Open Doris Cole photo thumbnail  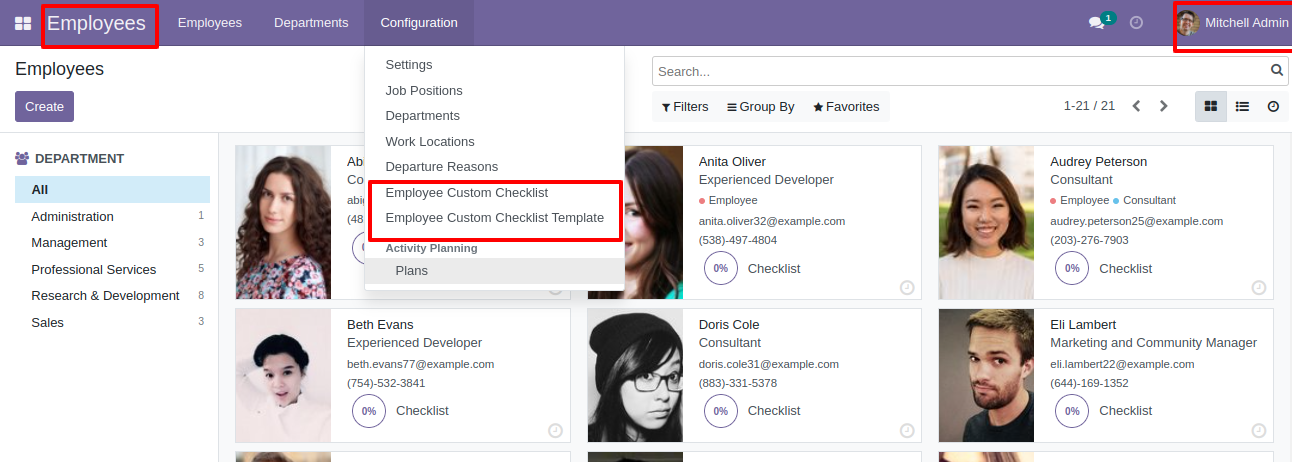(x=635, y=376)
